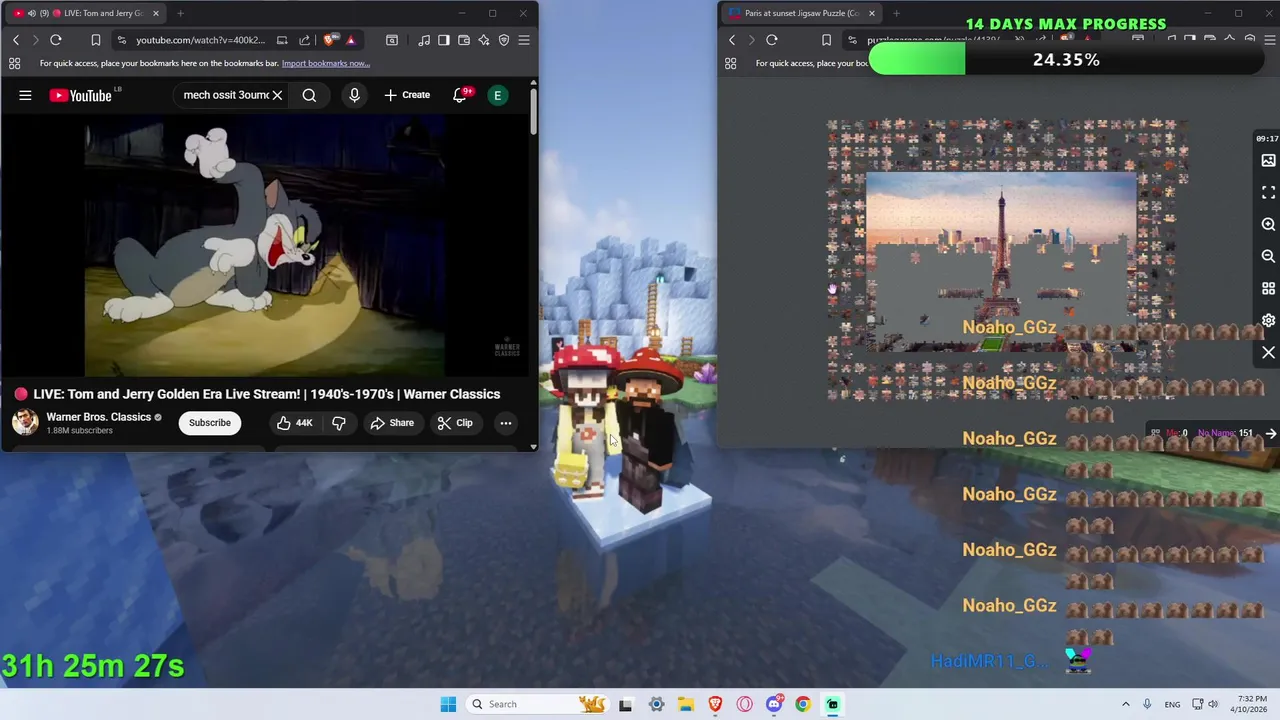Image resolution: width=1280 pixels, height=720 pixels.
Task: Close the Paris at sunset puzzle tab
Action: [872, 13]
